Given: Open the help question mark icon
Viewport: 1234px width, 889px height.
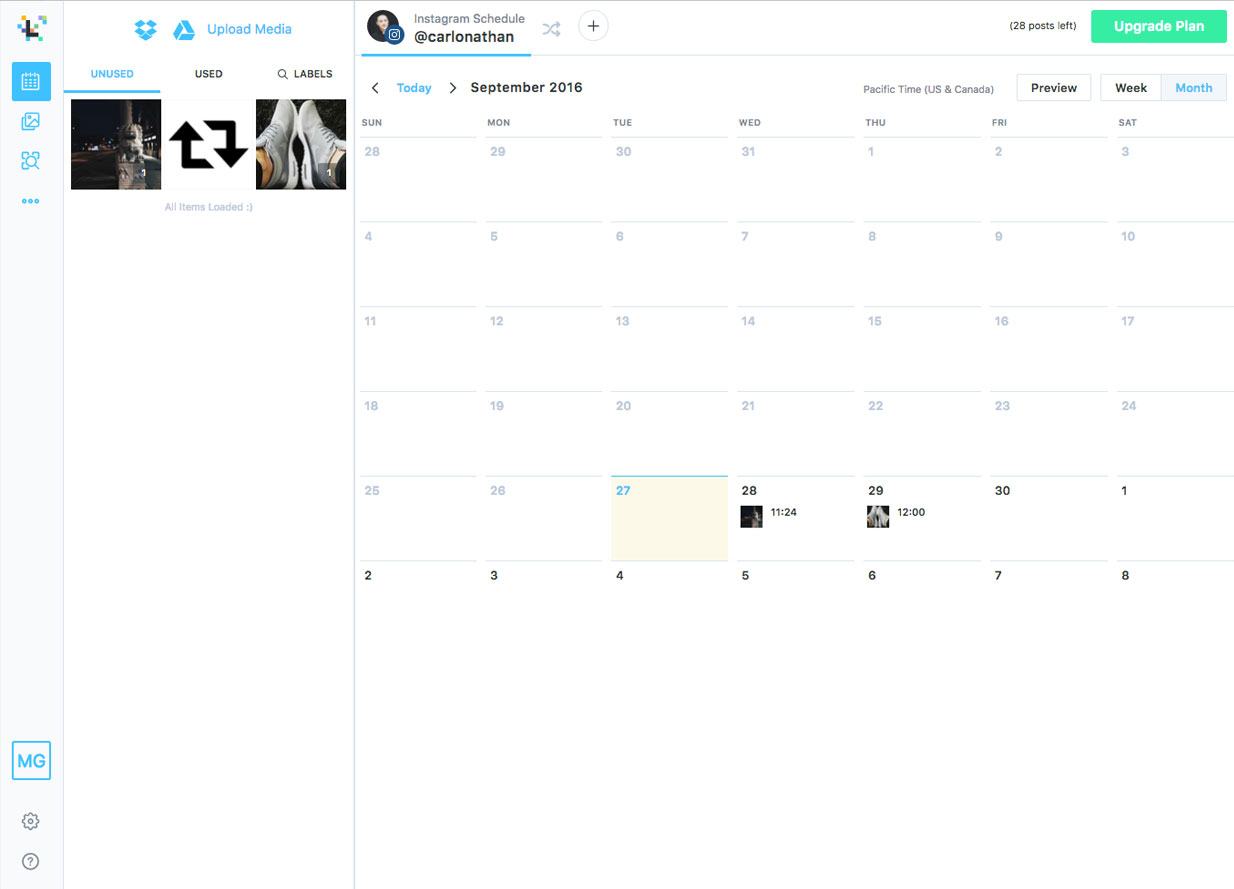Looking at the screenshot, I should (31, 861).
